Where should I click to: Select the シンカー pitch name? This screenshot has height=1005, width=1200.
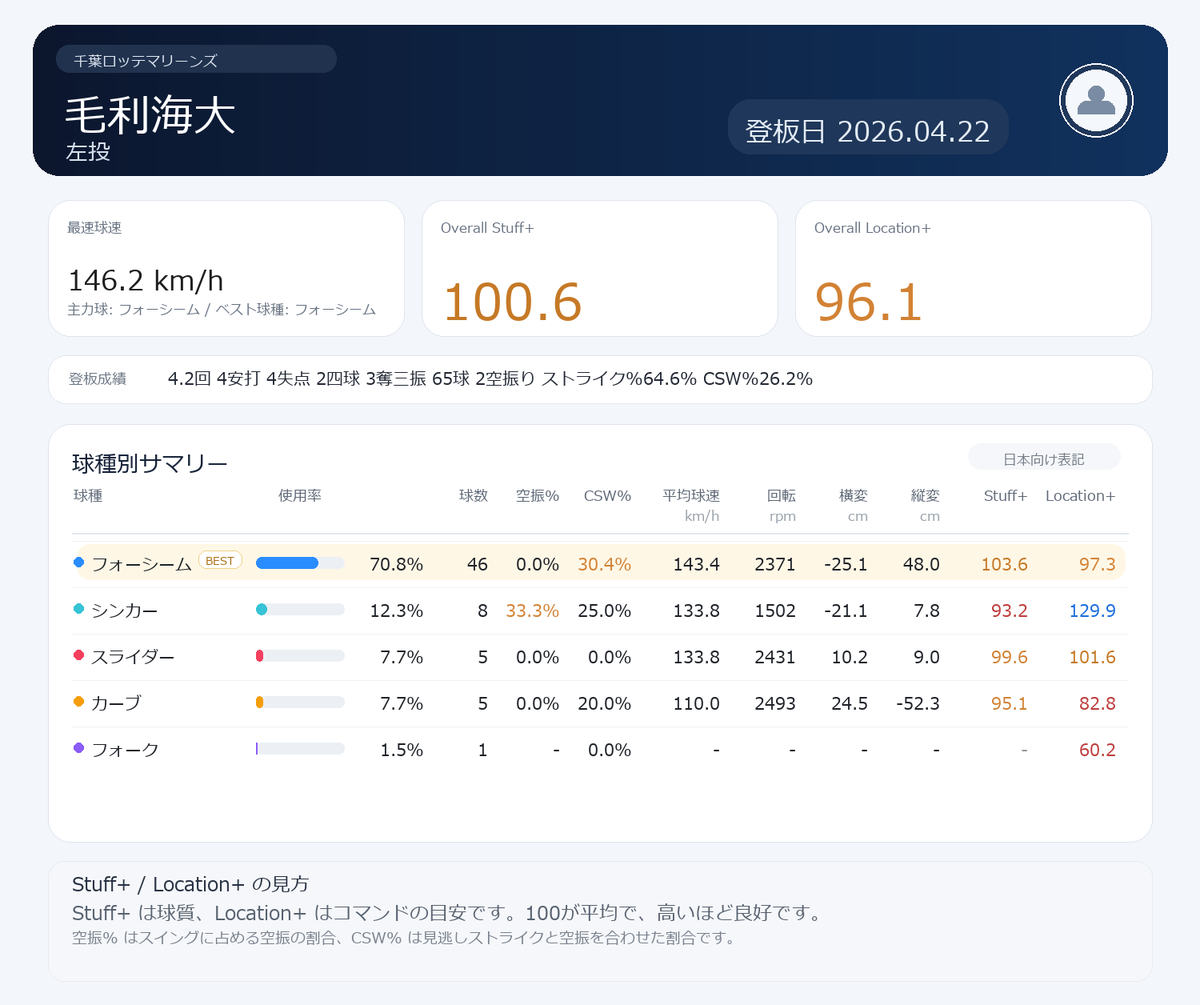124,610
